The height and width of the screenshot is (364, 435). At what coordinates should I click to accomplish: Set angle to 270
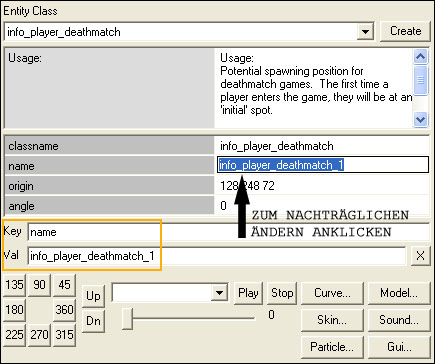(x=39, y=335)
